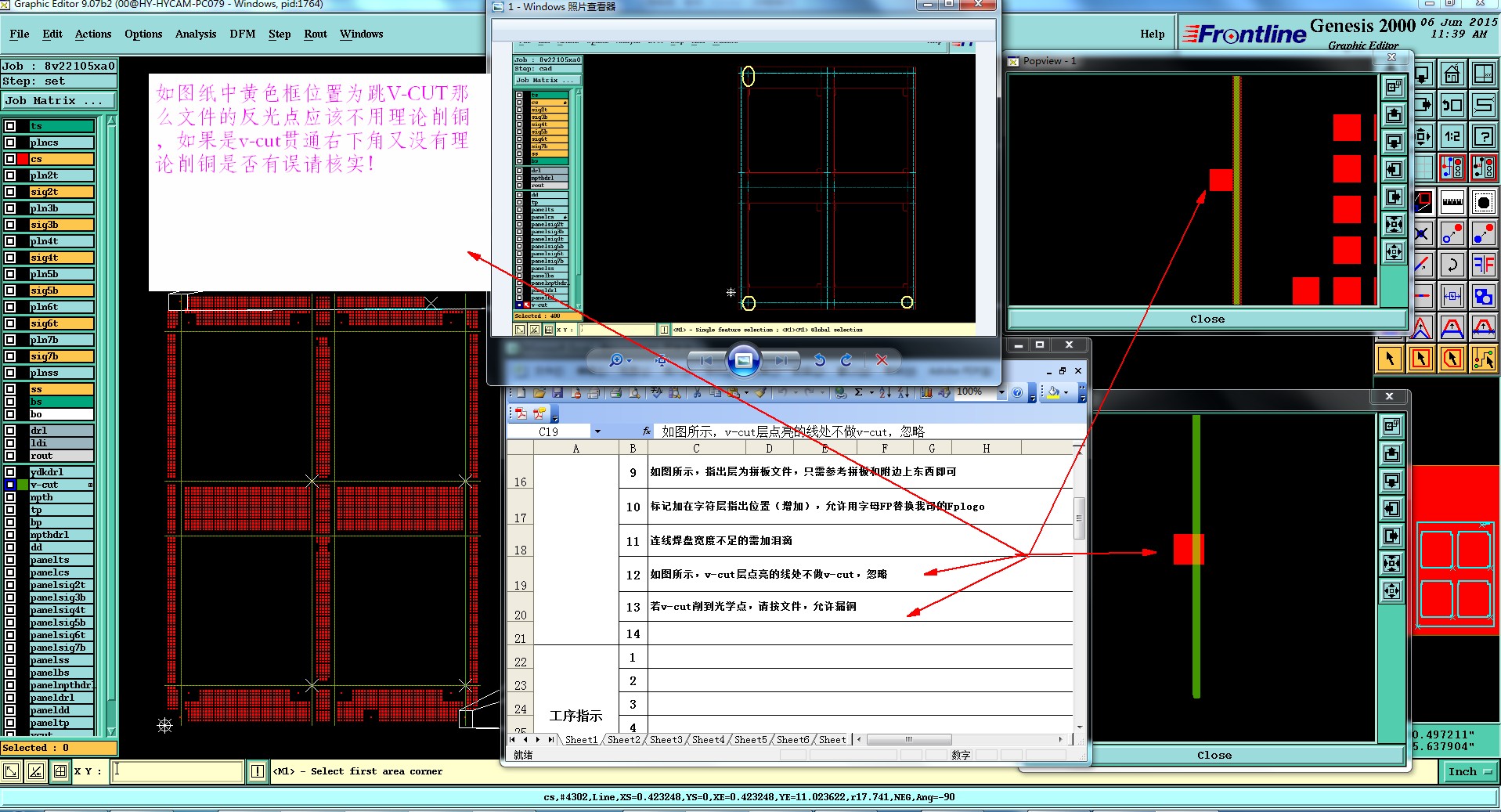Toggle the ts layer checkbox
This screenshot has width=1501, height=812.
click(10, 126)
